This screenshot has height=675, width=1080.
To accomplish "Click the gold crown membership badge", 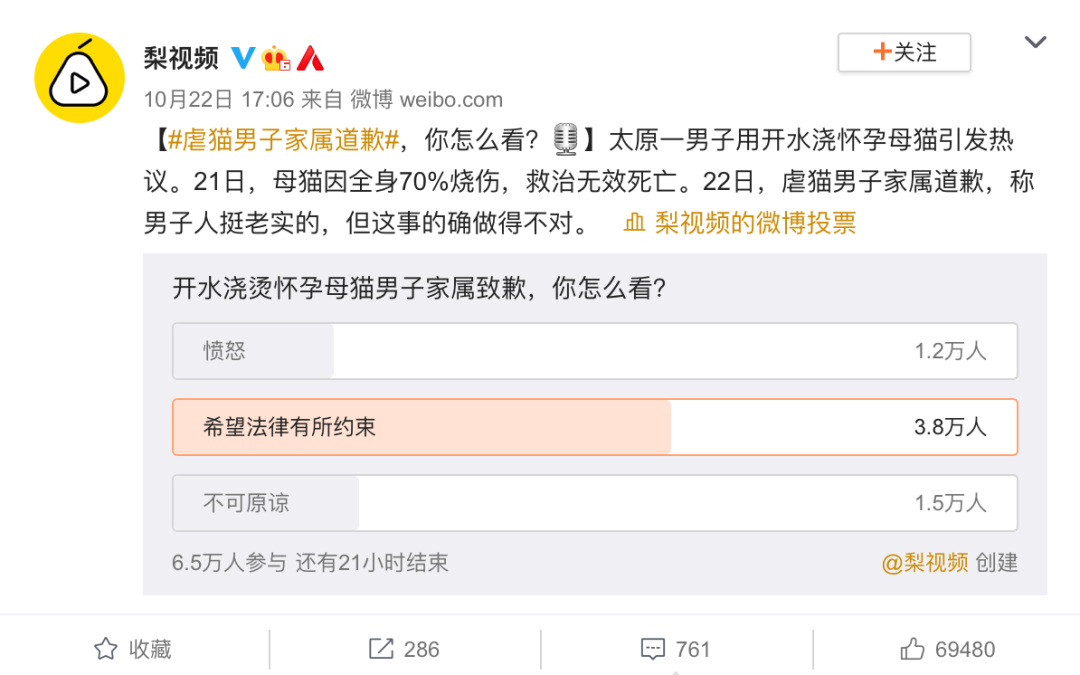I will [x=276, y=59].
